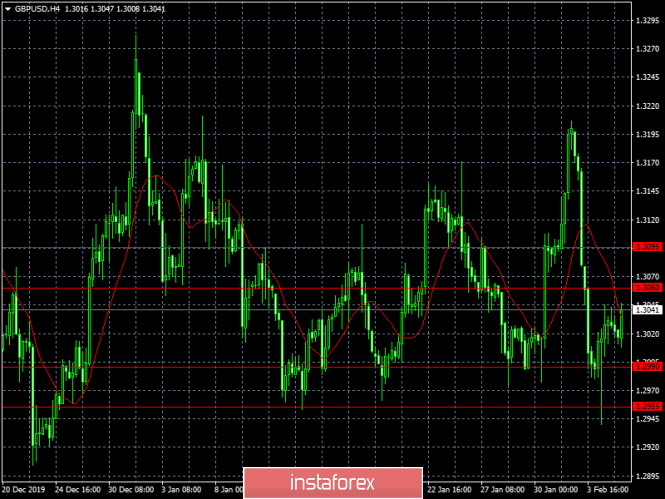Click the 20 Dec 2019 date label
The image size is (665, 499).
24,490
